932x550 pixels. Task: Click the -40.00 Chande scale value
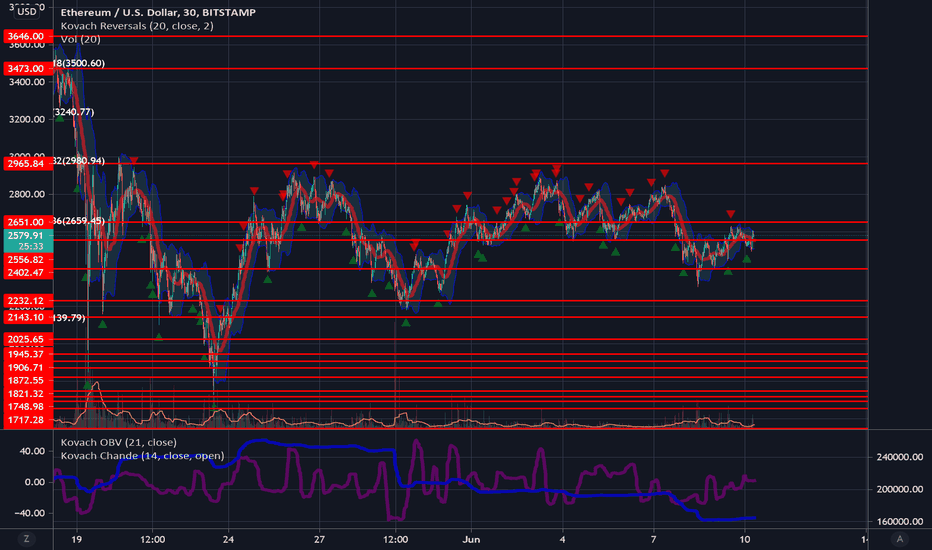pyautogui.click(x=30, y=513)
